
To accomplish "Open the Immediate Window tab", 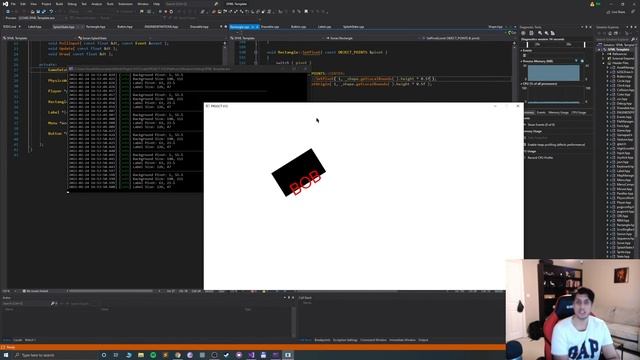I will click(402, 340).
